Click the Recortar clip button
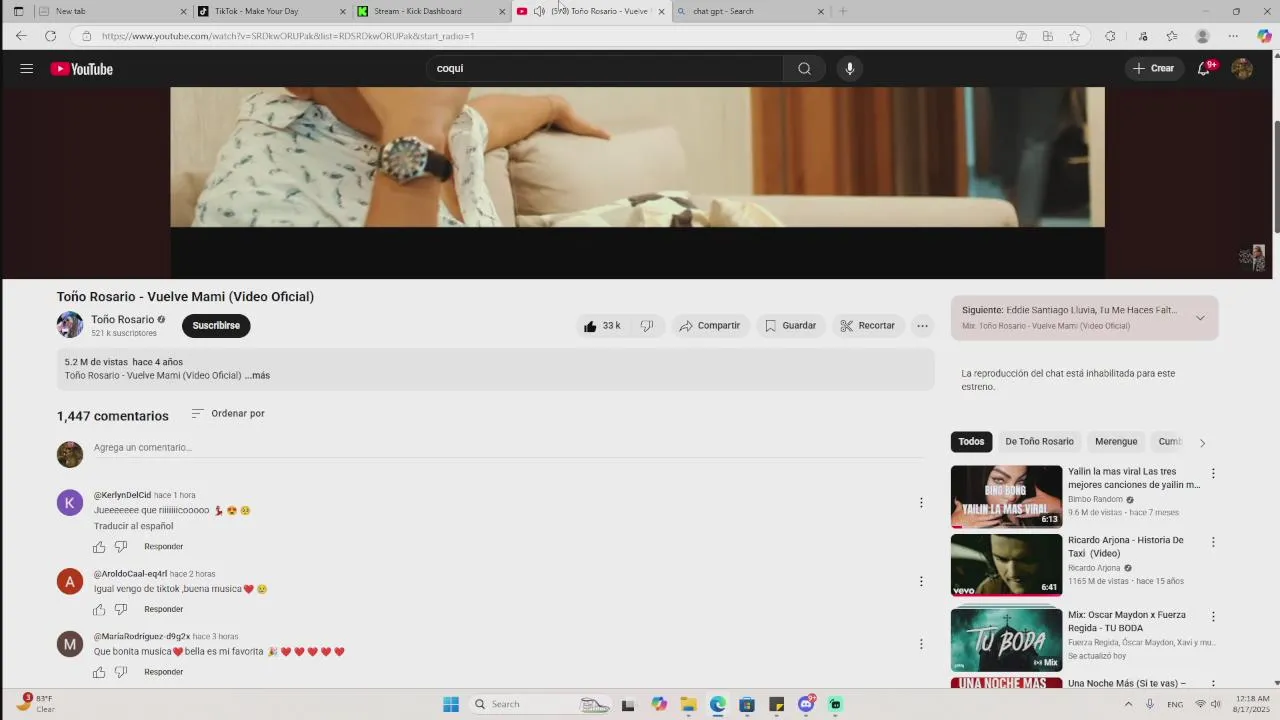 pos(867,326)
